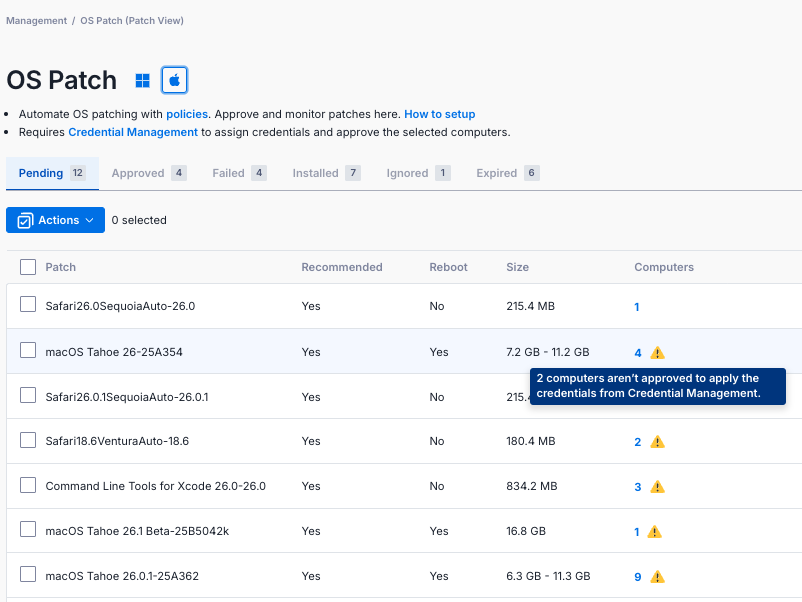The image size is (802, 602).
Task: Open computer count 1 for macOS Tahoe 26.1 Beta
Action: point(637,532)
